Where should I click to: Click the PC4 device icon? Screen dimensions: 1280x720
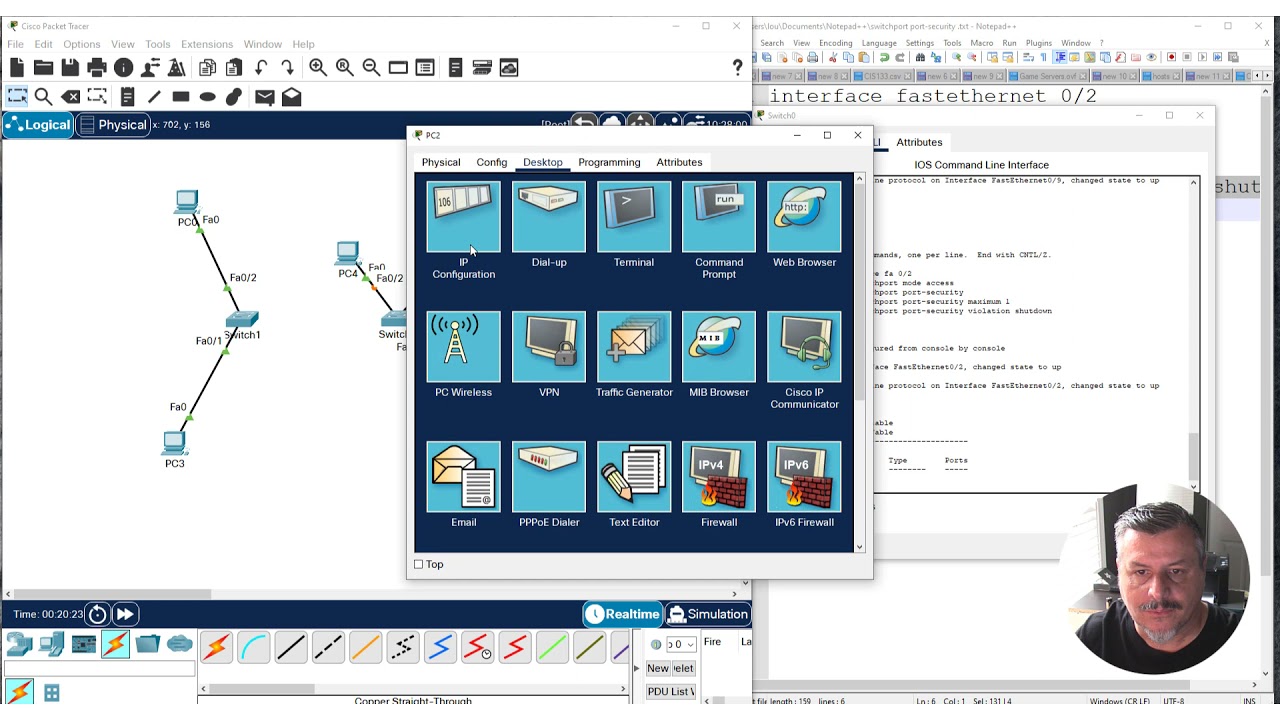(347, 254)
